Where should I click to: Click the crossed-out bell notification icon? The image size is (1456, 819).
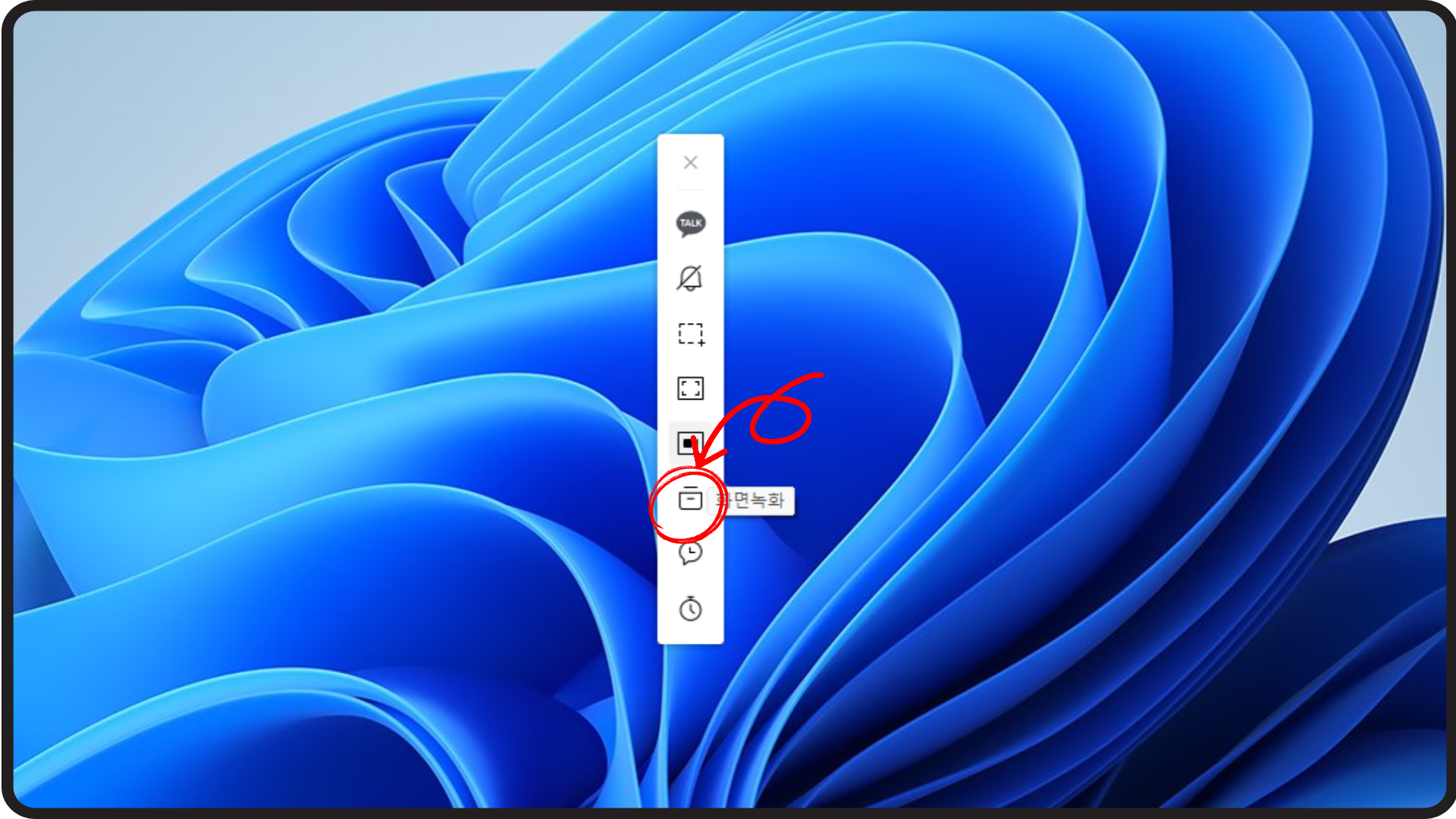[690, 278]
